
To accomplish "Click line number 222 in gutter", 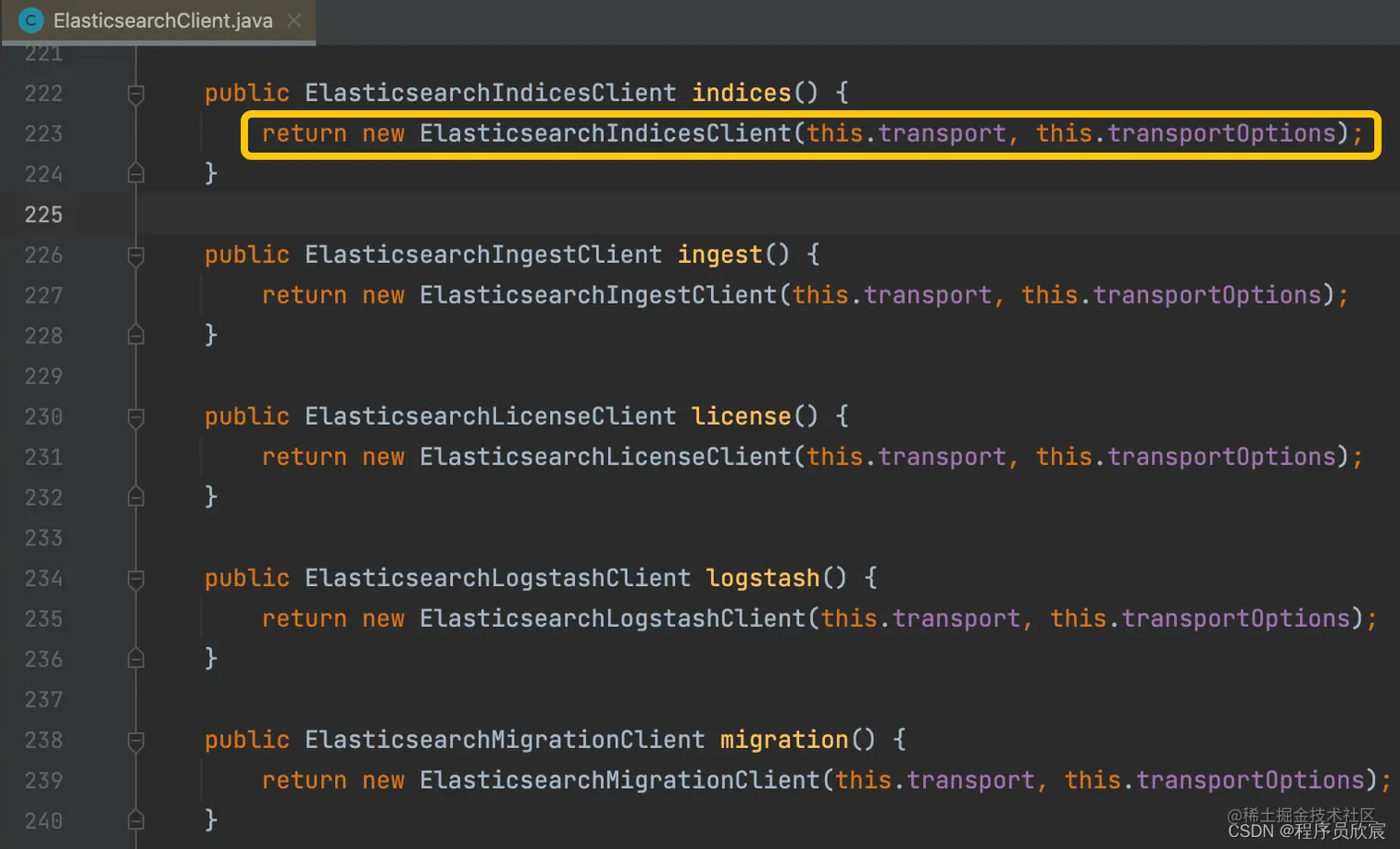I will pos(44,94).
